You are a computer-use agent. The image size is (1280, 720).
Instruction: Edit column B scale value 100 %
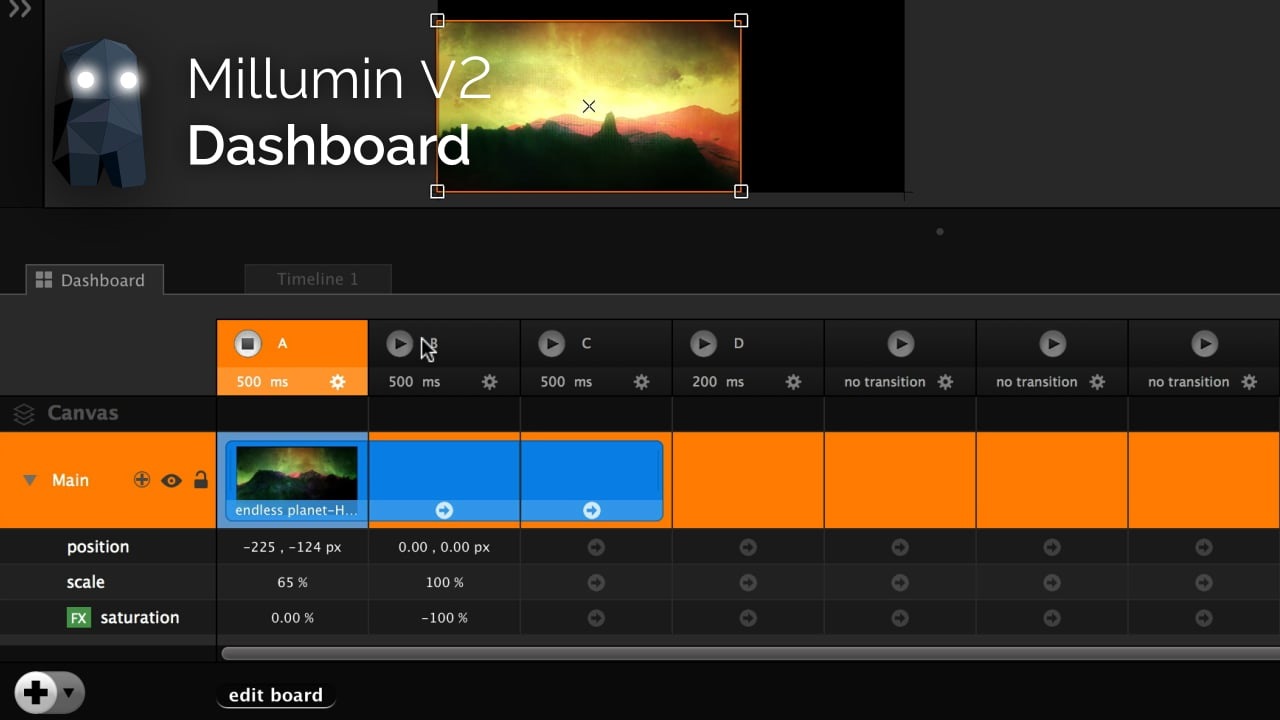click(x=444, y=582)
